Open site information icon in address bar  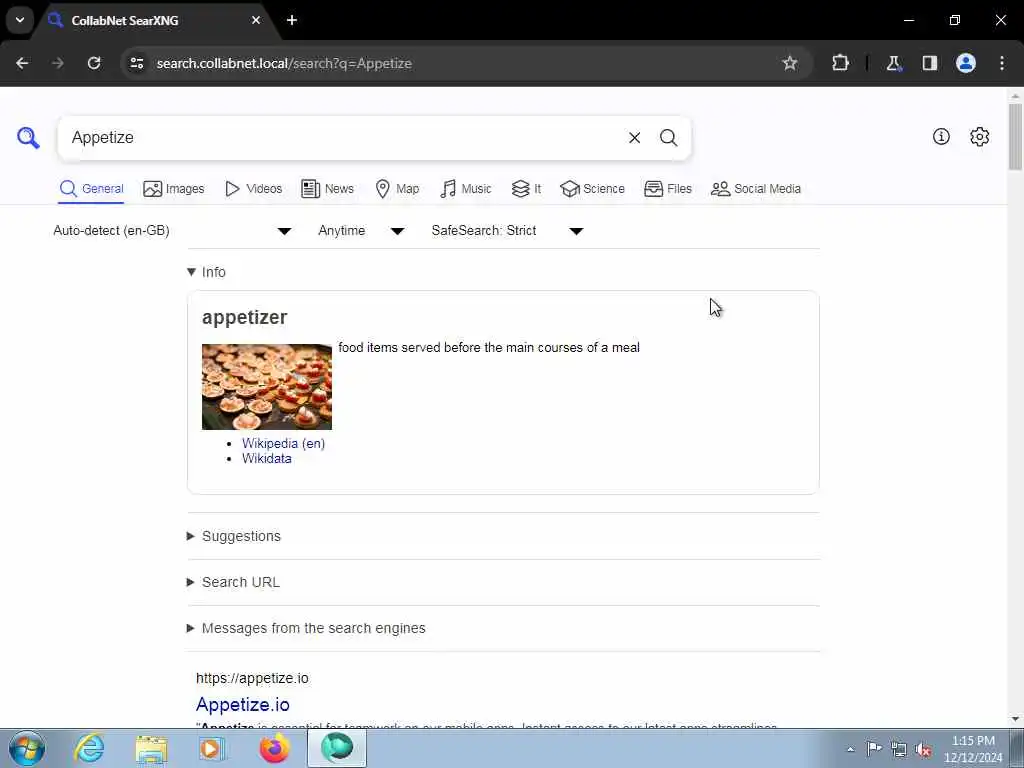137,63
